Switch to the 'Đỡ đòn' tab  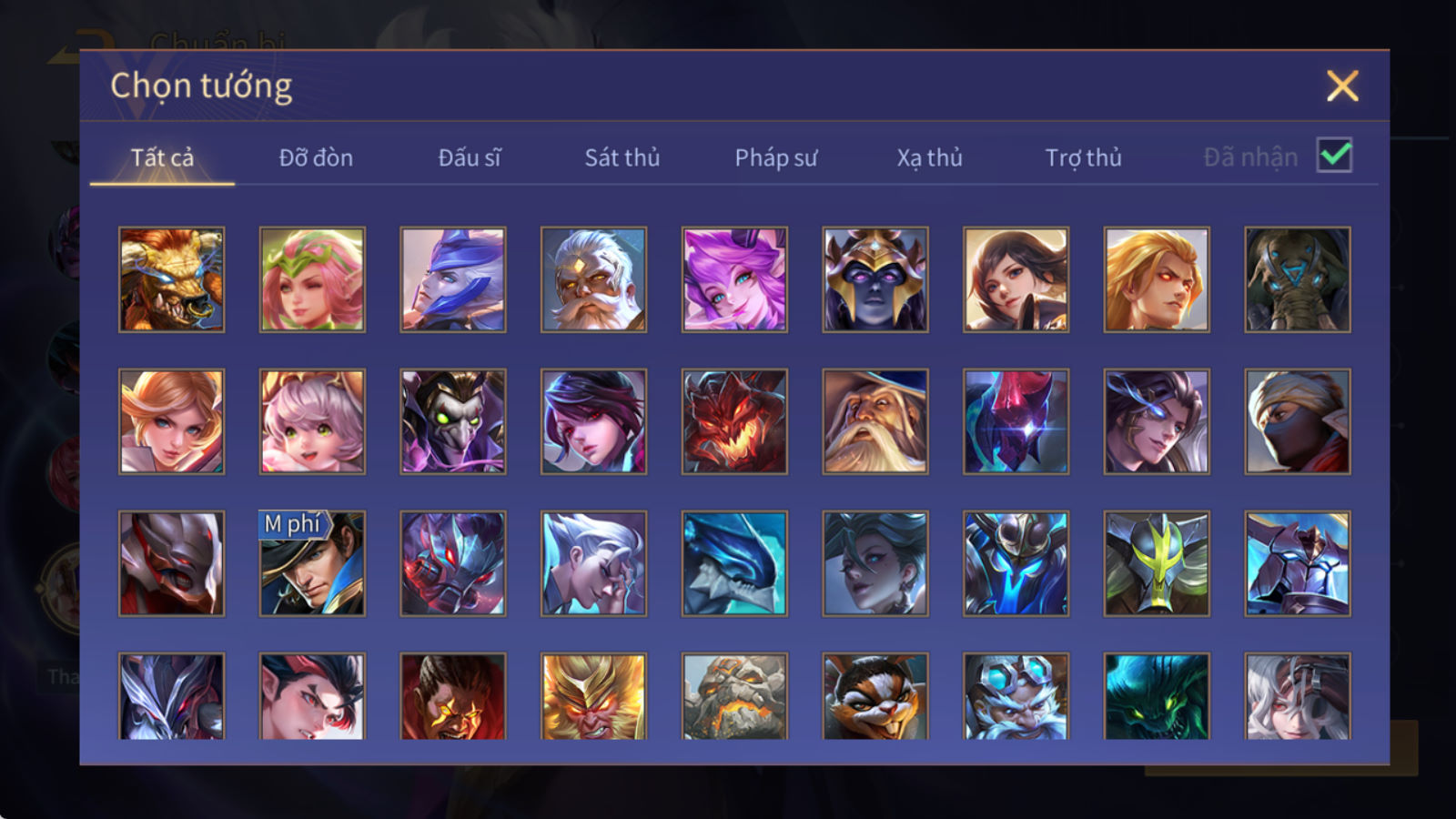coord(316,157)
